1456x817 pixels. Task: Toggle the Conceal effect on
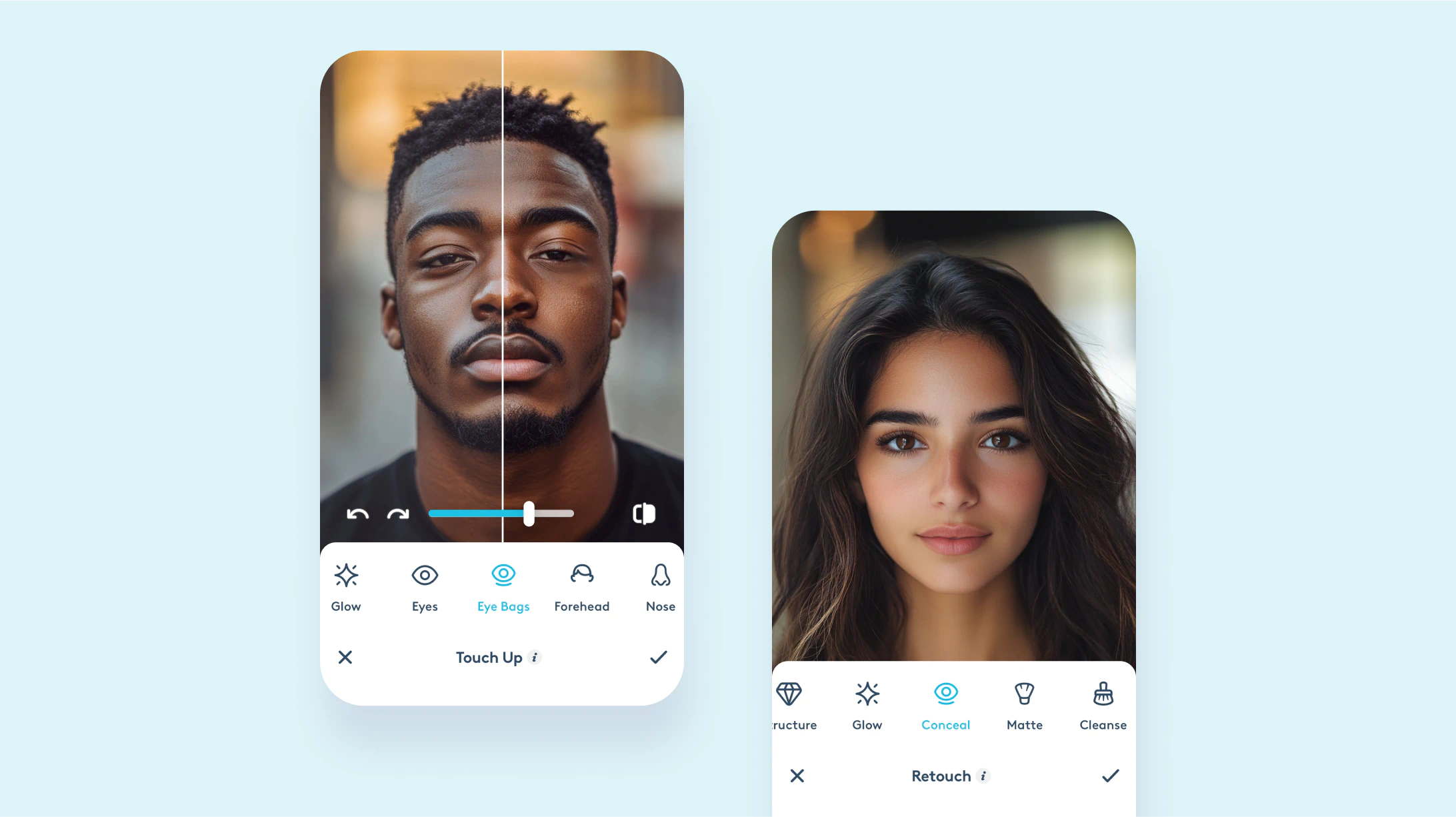point(944,693)
